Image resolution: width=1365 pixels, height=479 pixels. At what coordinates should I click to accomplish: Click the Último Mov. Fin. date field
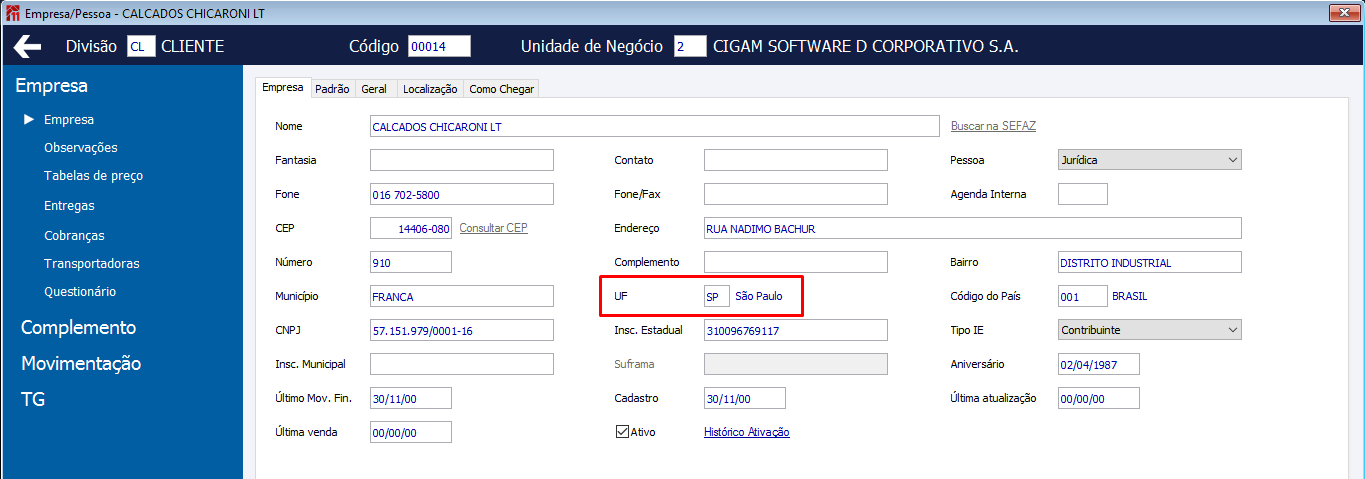[411, 398]
